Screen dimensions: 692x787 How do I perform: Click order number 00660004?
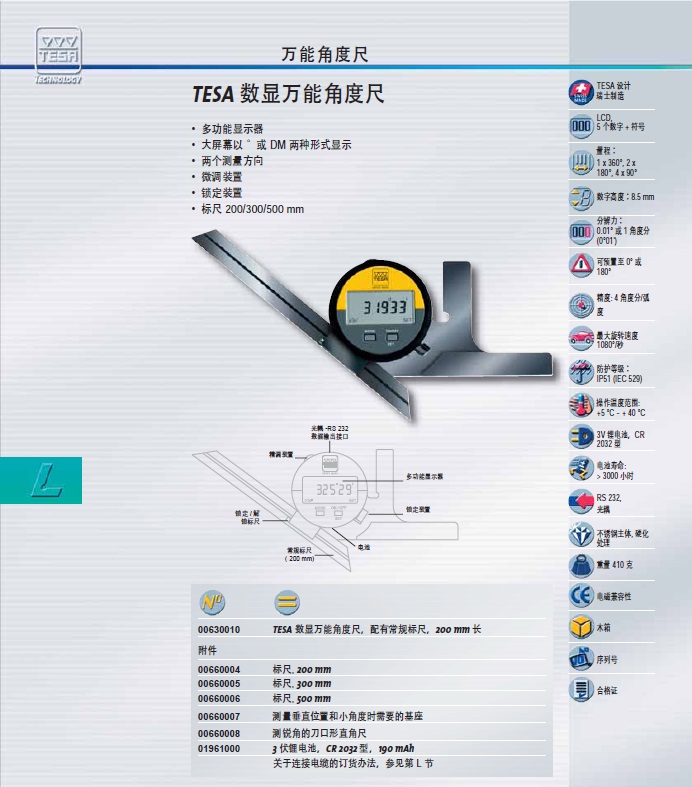pos(219,670)
